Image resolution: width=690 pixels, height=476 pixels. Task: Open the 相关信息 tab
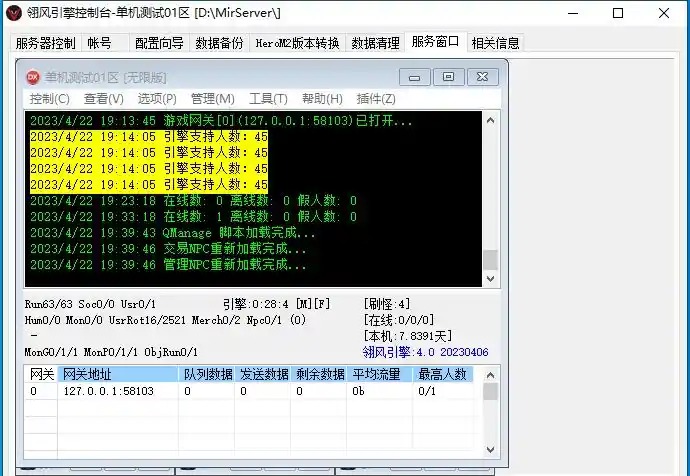tap(495, 43)
